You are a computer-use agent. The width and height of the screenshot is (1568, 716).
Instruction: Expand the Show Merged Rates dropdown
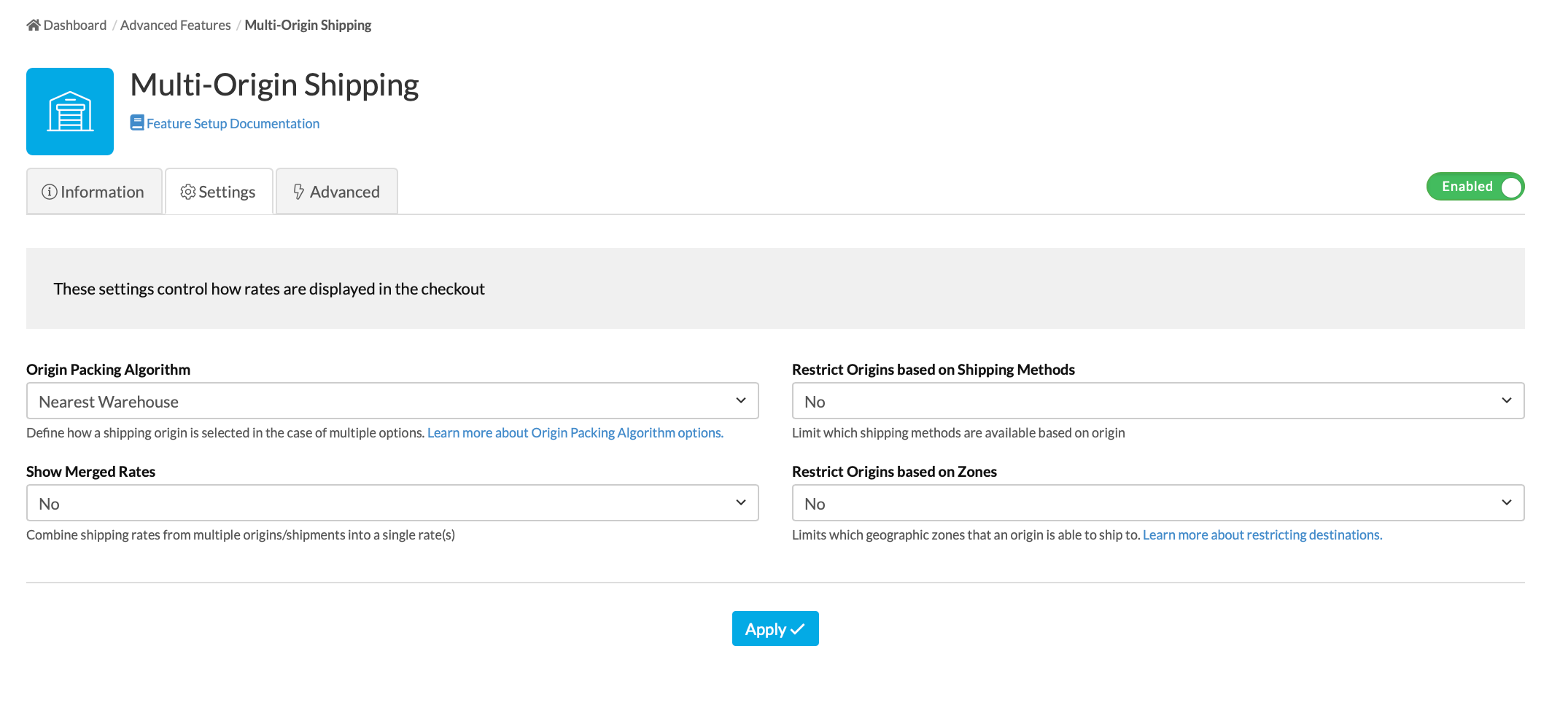pyautogui.click(x=392, y=503)
